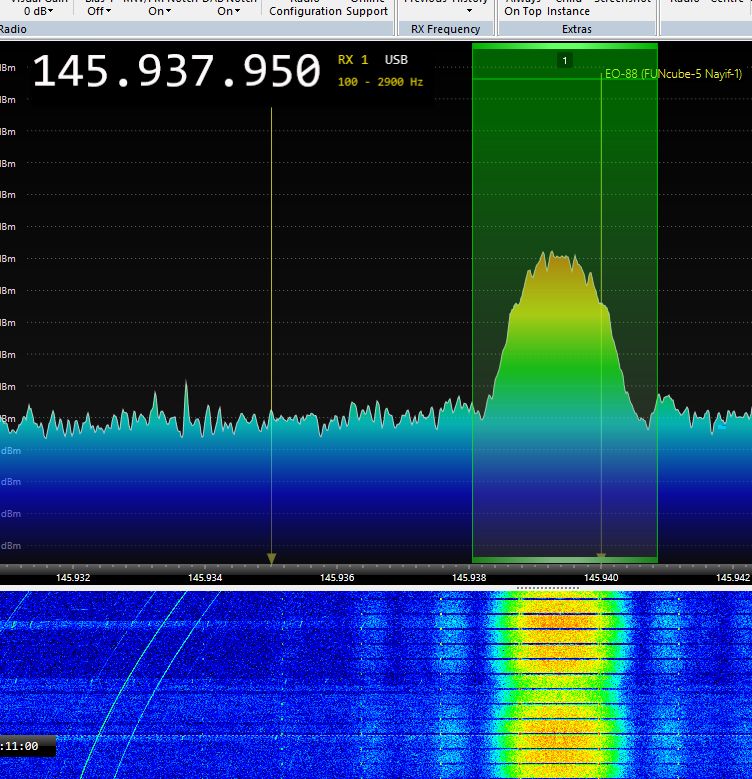The image size is (752, 779).
Task: Click the 145.932 frequency scale label
Action: (73, 578)
